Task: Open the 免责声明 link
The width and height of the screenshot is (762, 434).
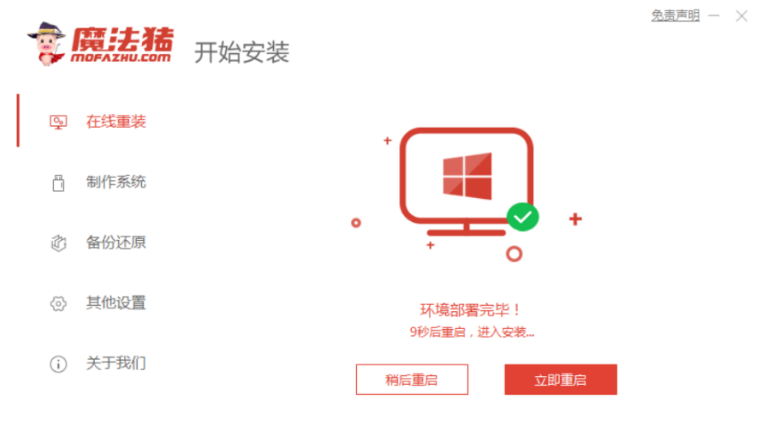Action: tap(675, 16)
